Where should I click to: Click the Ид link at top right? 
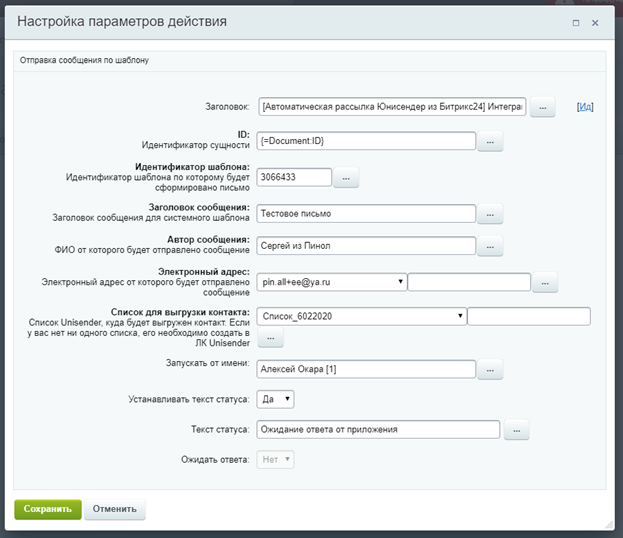click(585, 107)
